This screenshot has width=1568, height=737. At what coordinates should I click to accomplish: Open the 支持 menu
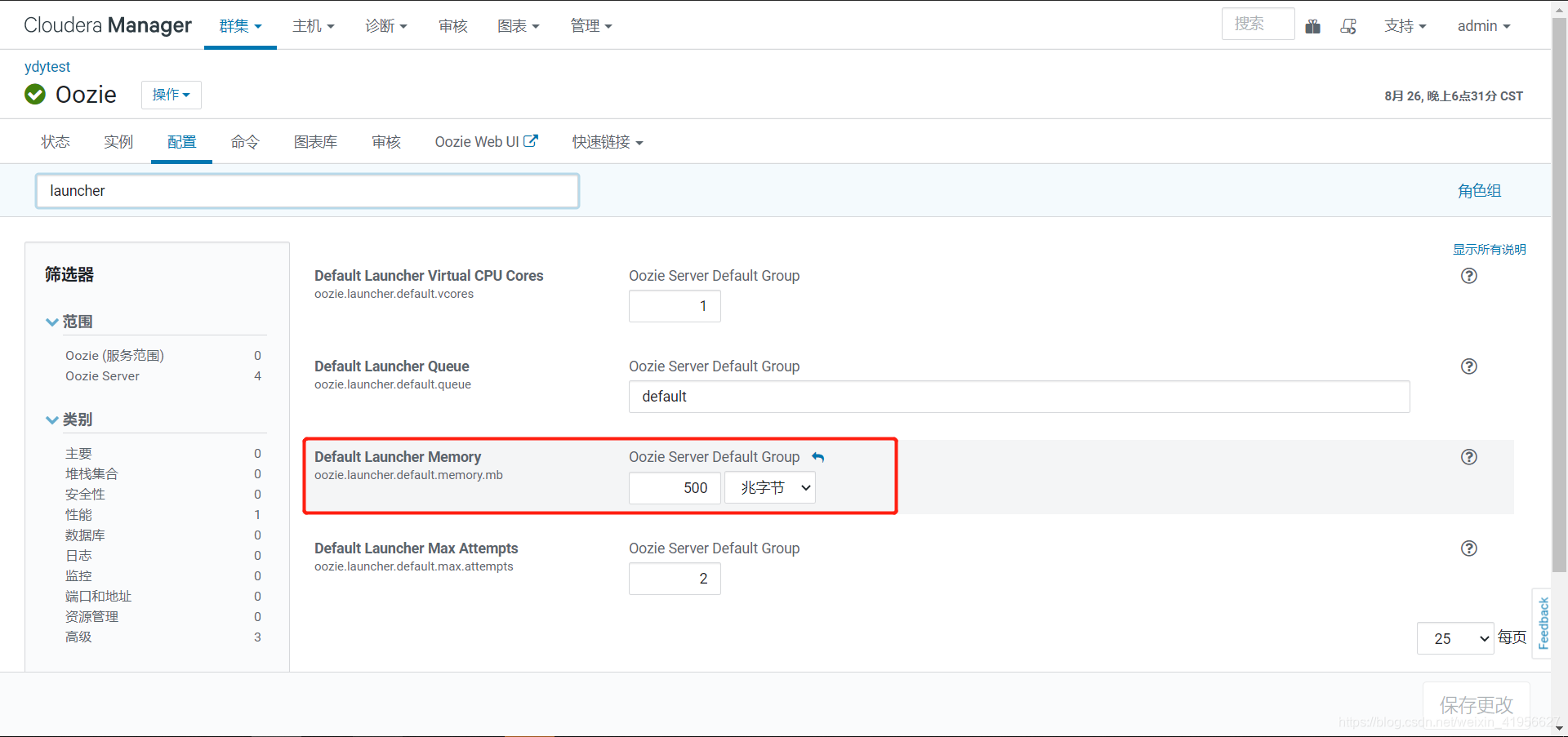1405,26
